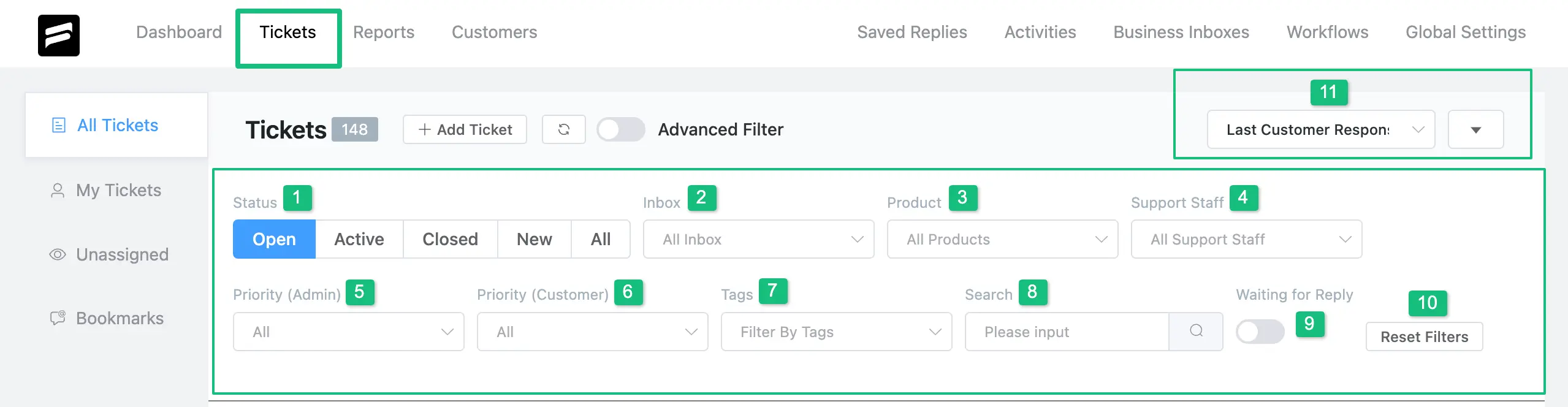The width and height of the screenshot is (1568, 407).
Task: Click the Unassigned eye icon
Action: pos(58,254)
